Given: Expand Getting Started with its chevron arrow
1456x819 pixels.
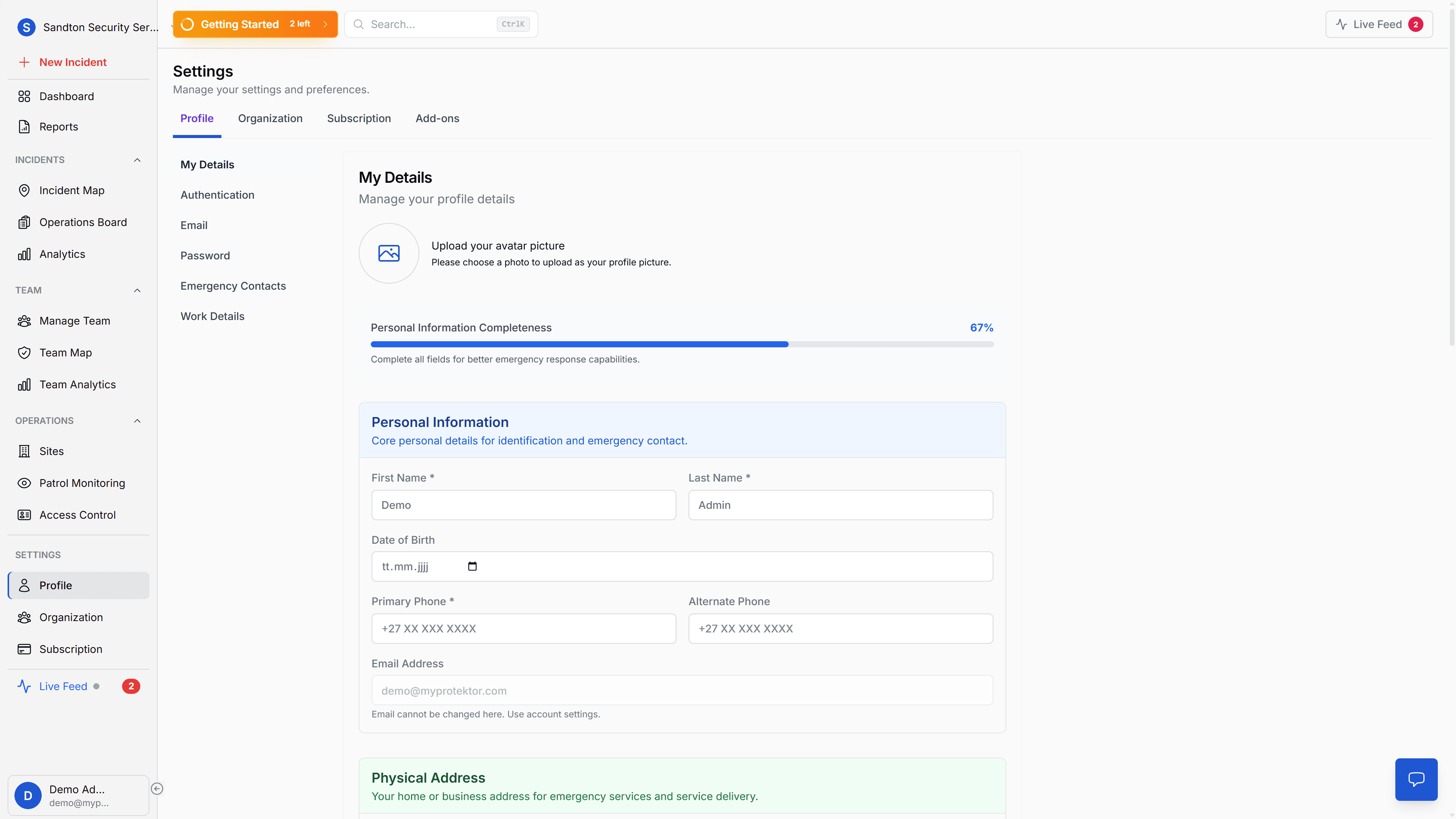Looking at the screenshot, I should (x=326, y=24).
